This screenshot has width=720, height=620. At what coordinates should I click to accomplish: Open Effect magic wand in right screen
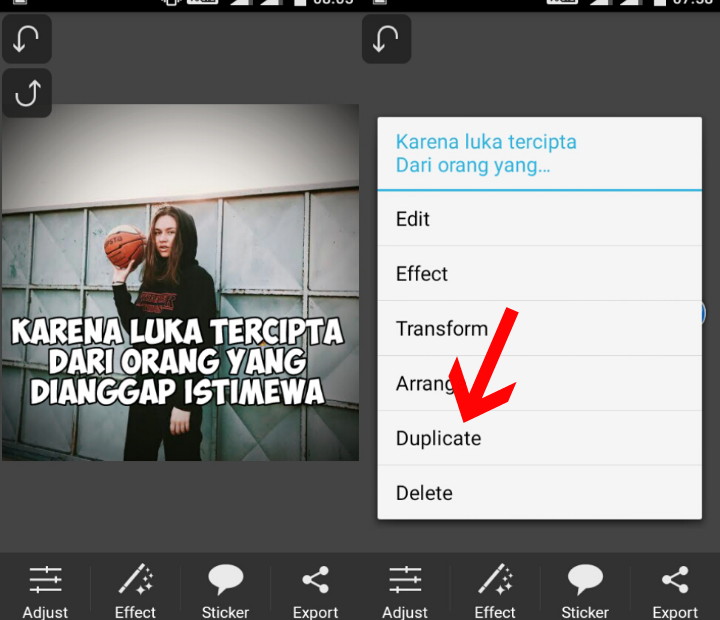pos(495,592)
